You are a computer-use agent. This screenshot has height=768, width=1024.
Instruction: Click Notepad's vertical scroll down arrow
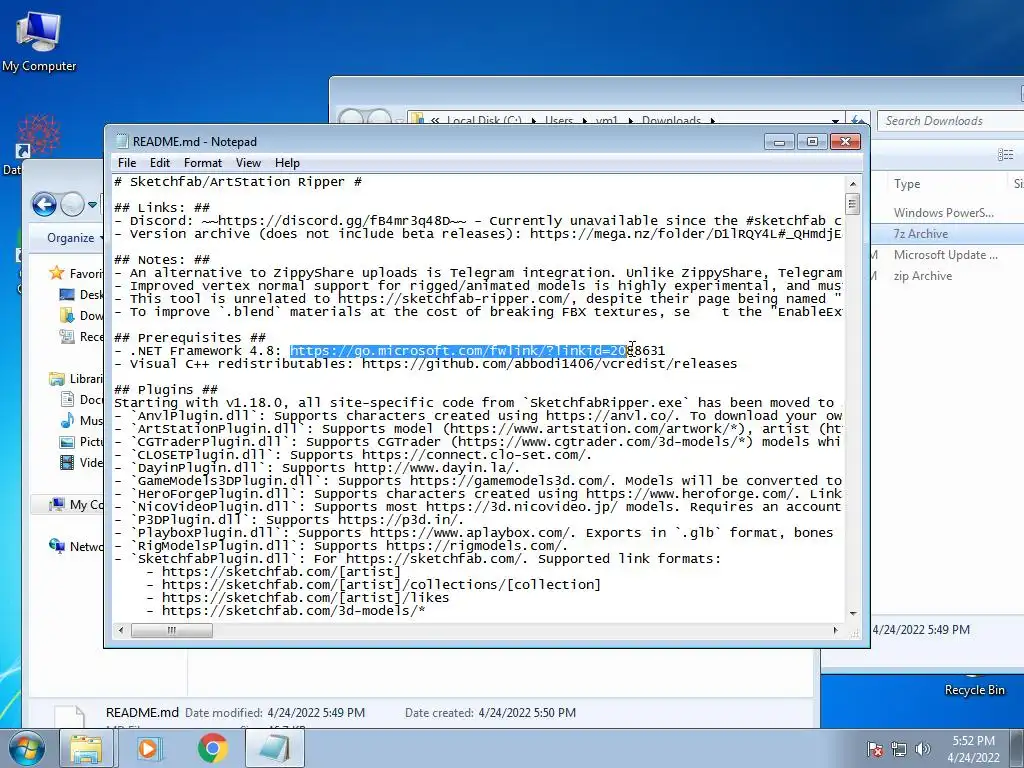[x=852, y=614]
